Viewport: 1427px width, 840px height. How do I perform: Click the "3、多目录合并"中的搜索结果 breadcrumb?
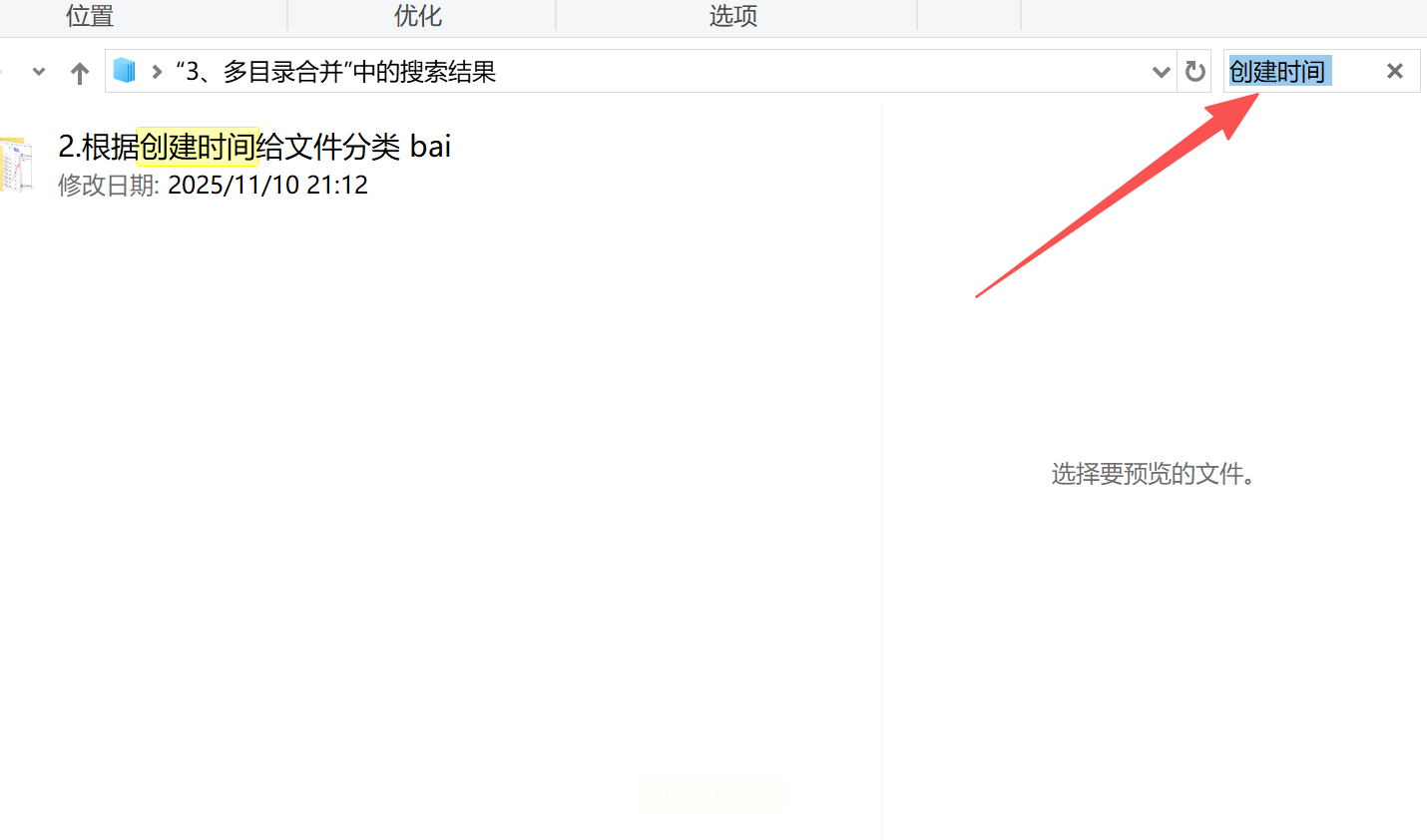(x=335, y=72)
